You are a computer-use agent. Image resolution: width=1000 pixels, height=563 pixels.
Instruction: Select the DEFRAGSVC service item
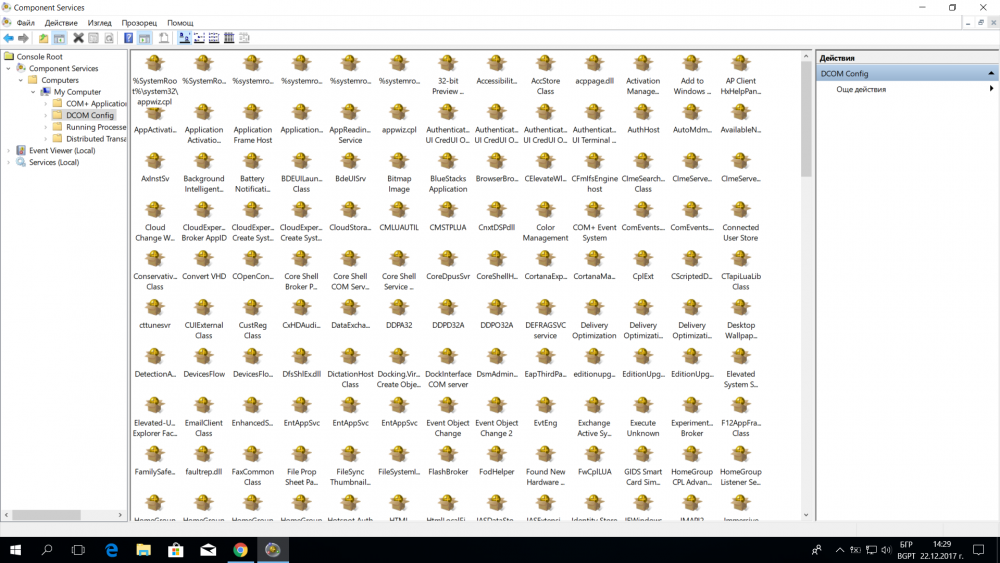tap(545, 319)
